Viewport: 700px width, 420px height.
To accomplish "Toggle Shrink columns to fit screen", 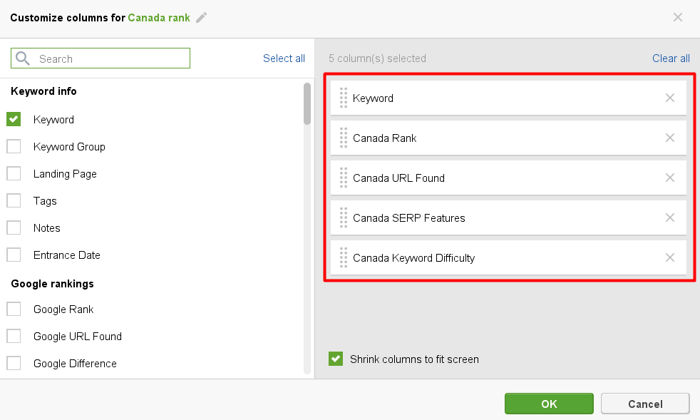I will point(336,359).
